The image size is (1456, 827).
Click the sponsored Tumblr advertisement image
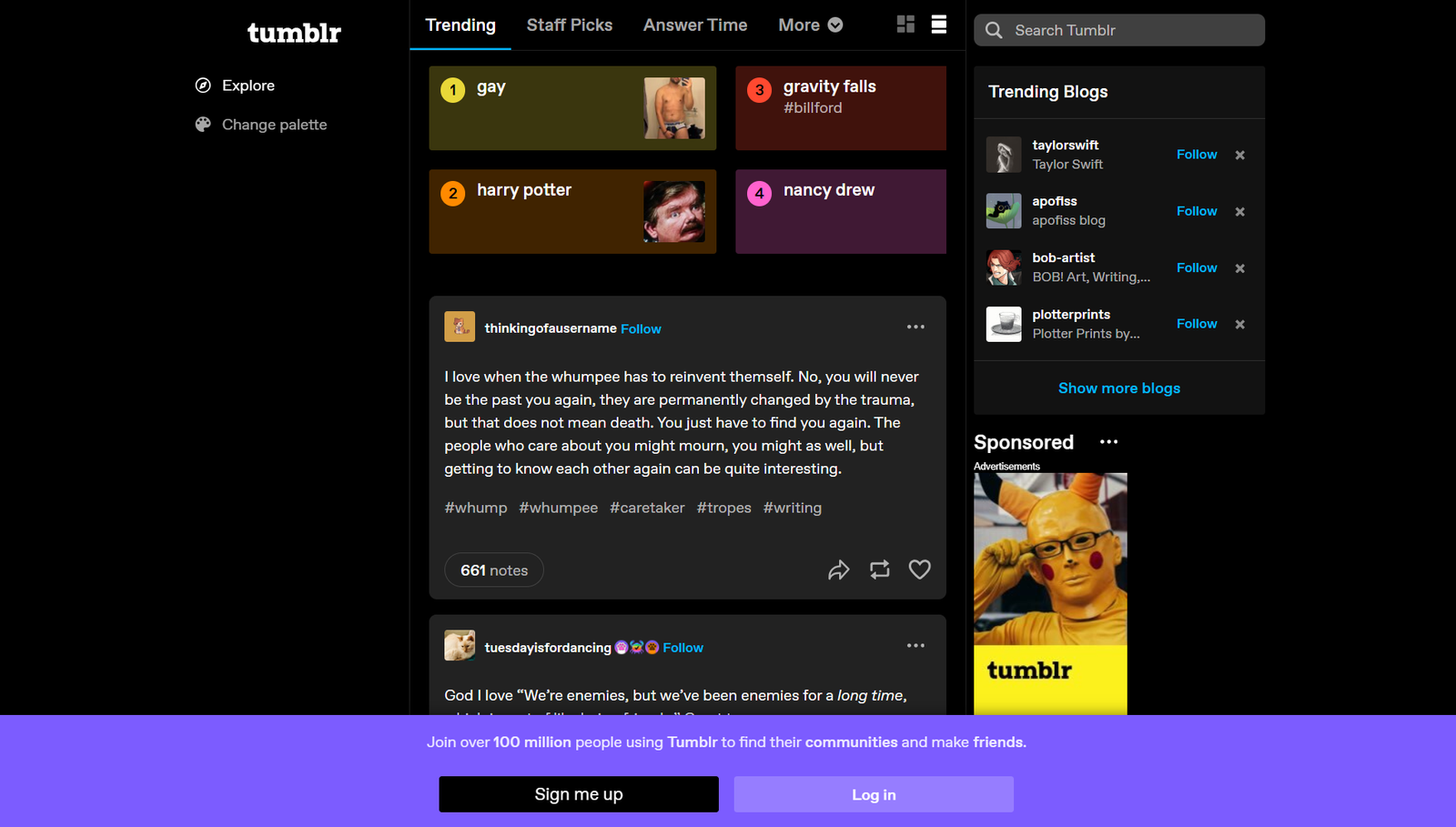[x=1050, y=593]
